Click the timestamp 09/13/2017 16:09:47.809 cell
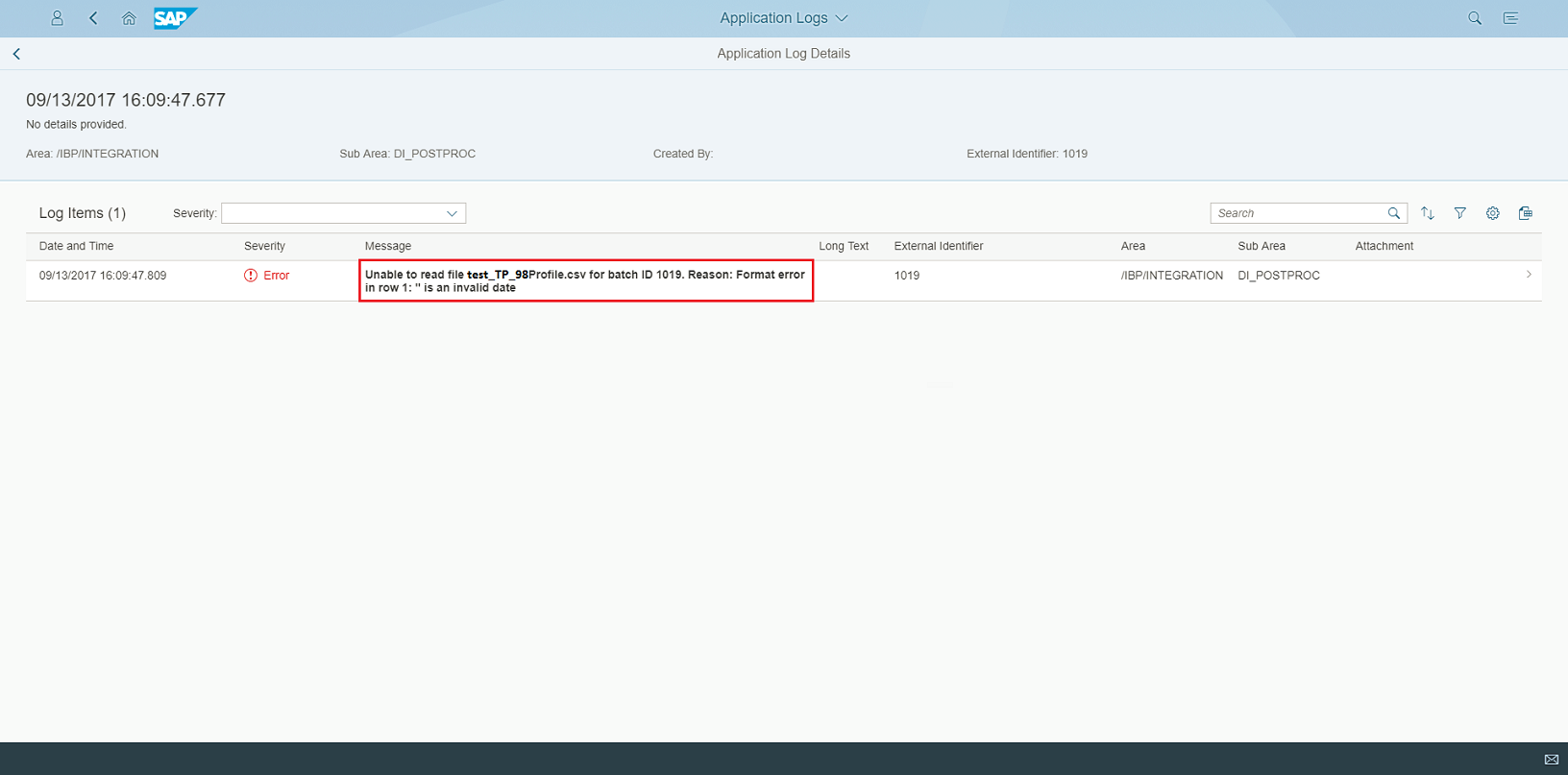The width and height of the screenshot is (1568, 775). point(103,276)
